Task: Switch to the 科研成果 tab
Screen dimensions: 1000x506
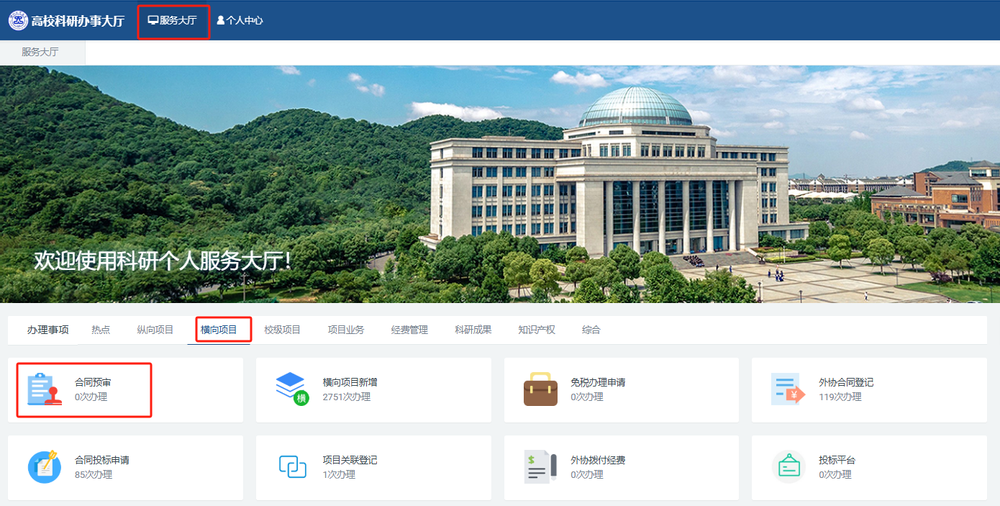Action: pos(473,330)
